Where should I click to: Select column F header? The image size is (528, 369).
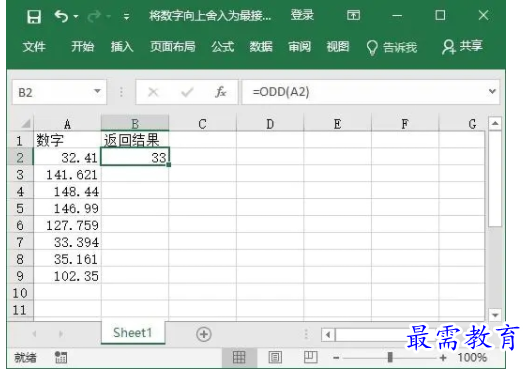tap(405, 124)
